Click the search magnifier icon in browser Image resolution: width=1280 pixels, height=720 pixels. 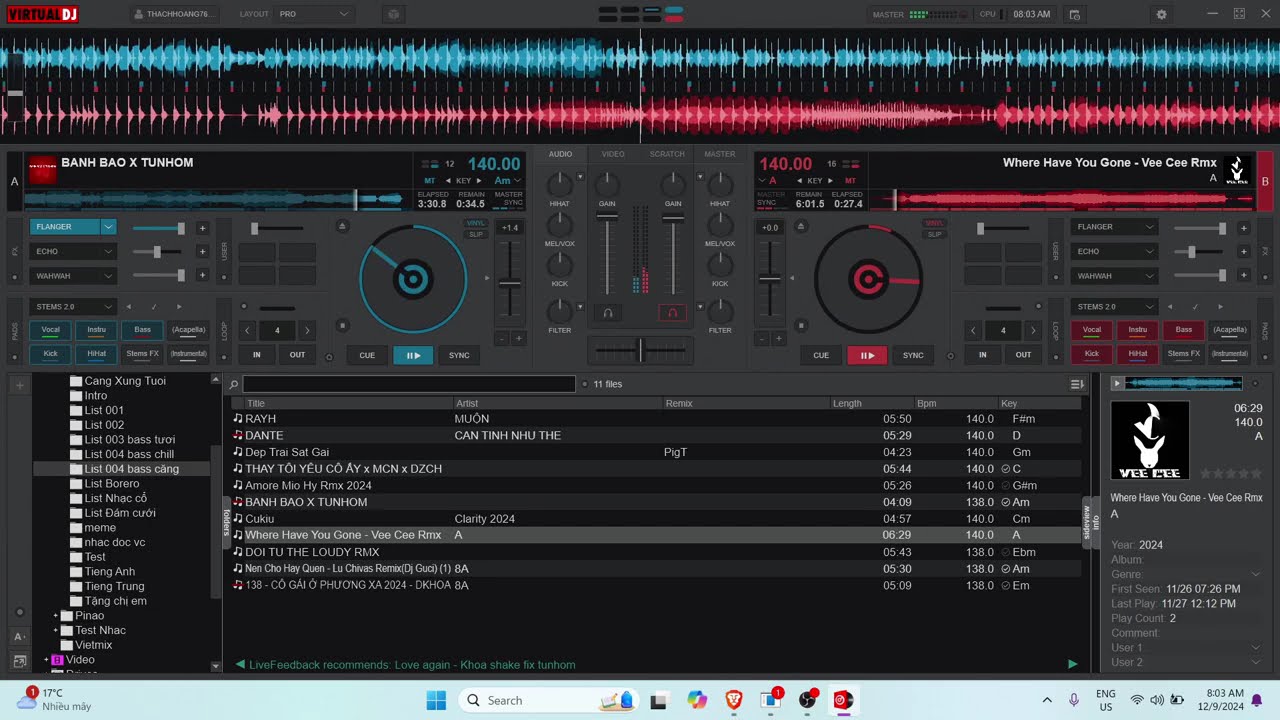point(234,384)
